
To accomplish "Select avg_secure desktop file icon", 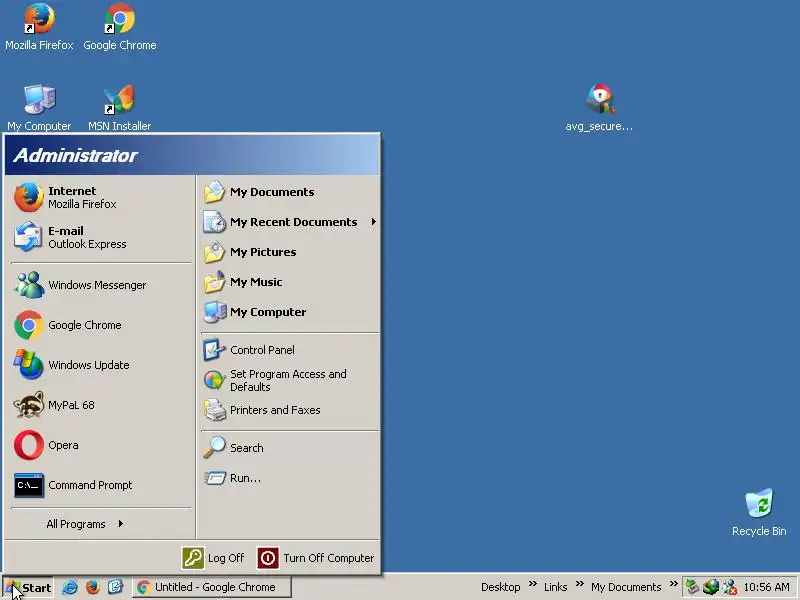I will tap(599, 108).
